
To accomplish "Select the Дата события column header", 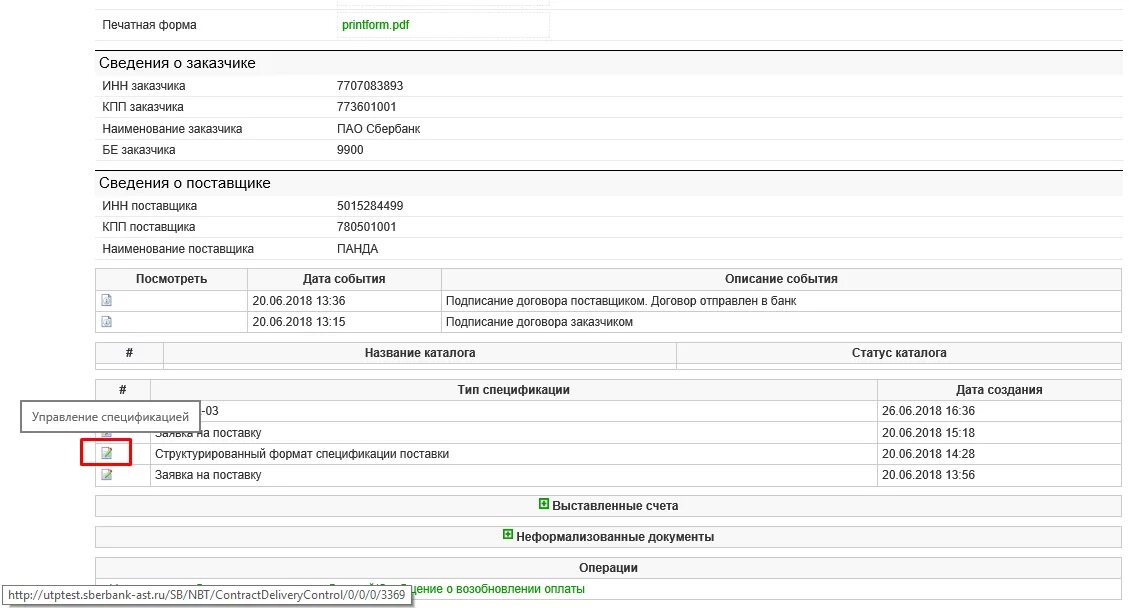I will (344, 279).
